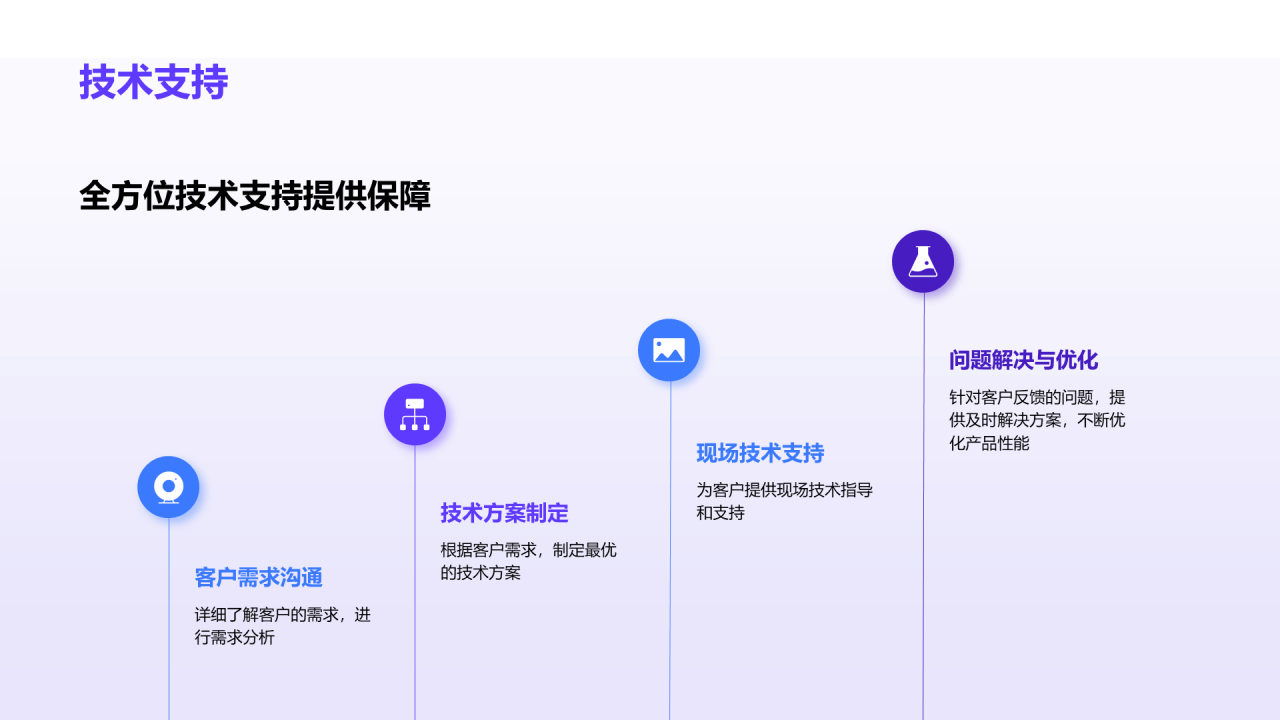Click the blank white strip above the slide

pyautogui.click(x=640, y=28)
